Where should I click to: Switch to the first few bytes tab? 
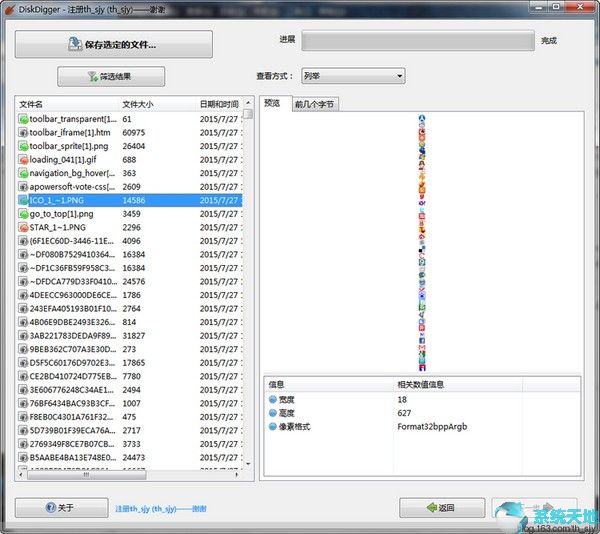[x=315, y=104]
